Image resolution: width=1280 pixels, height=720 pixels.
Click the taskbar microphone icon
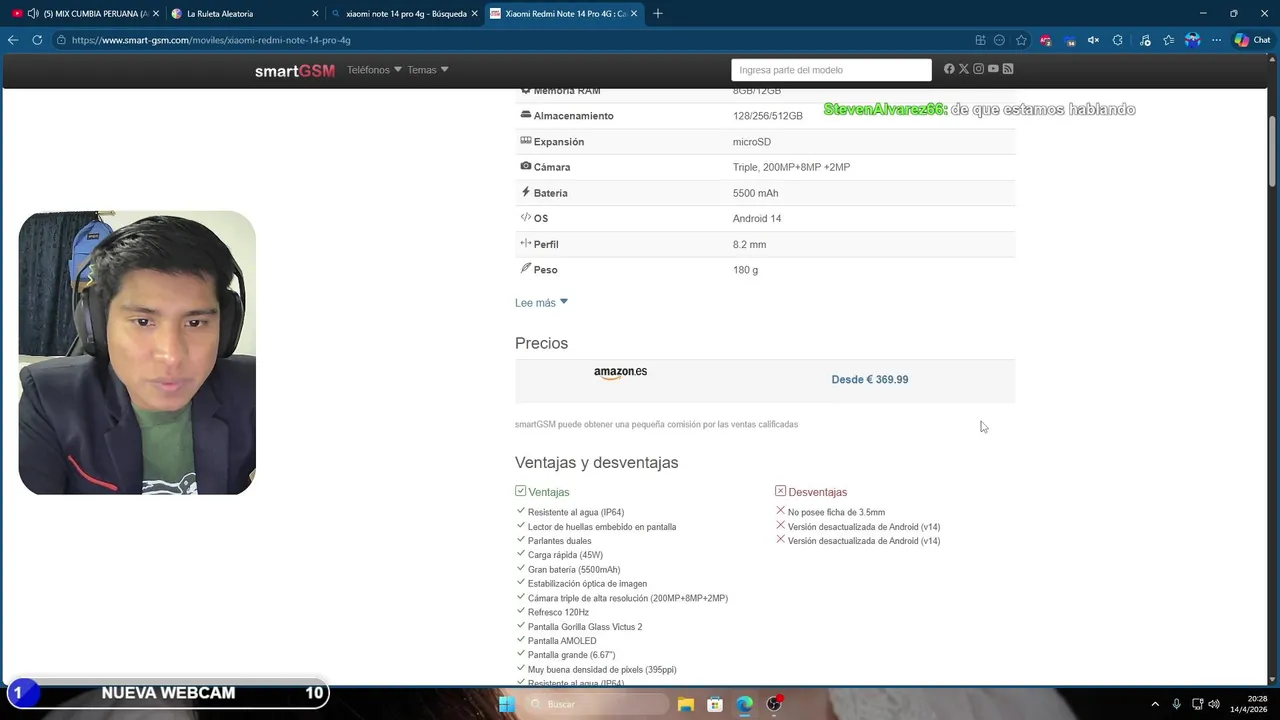(1176, 704)
